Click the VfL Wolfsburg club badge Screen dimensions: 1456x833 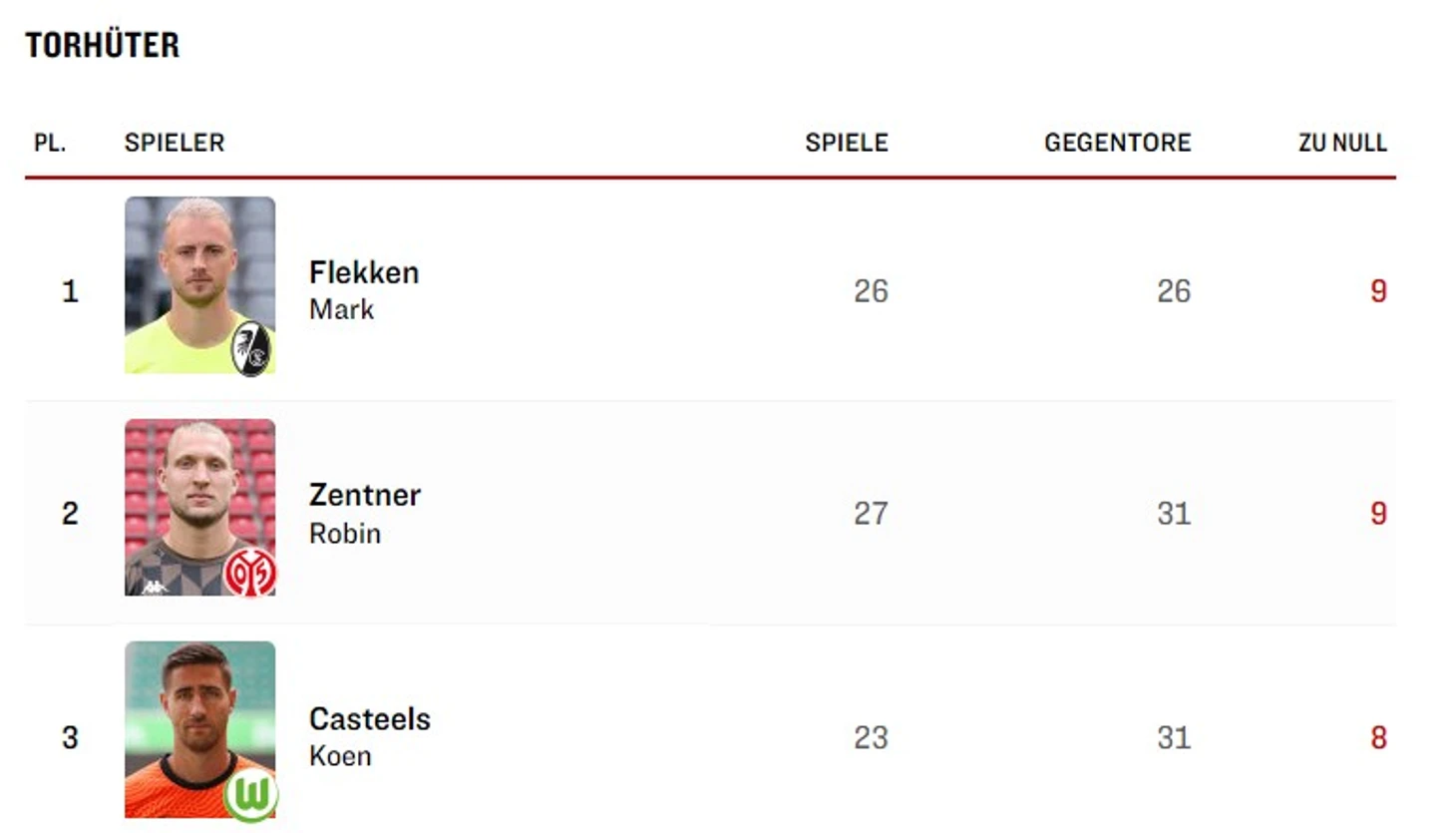tap(250, 794)
